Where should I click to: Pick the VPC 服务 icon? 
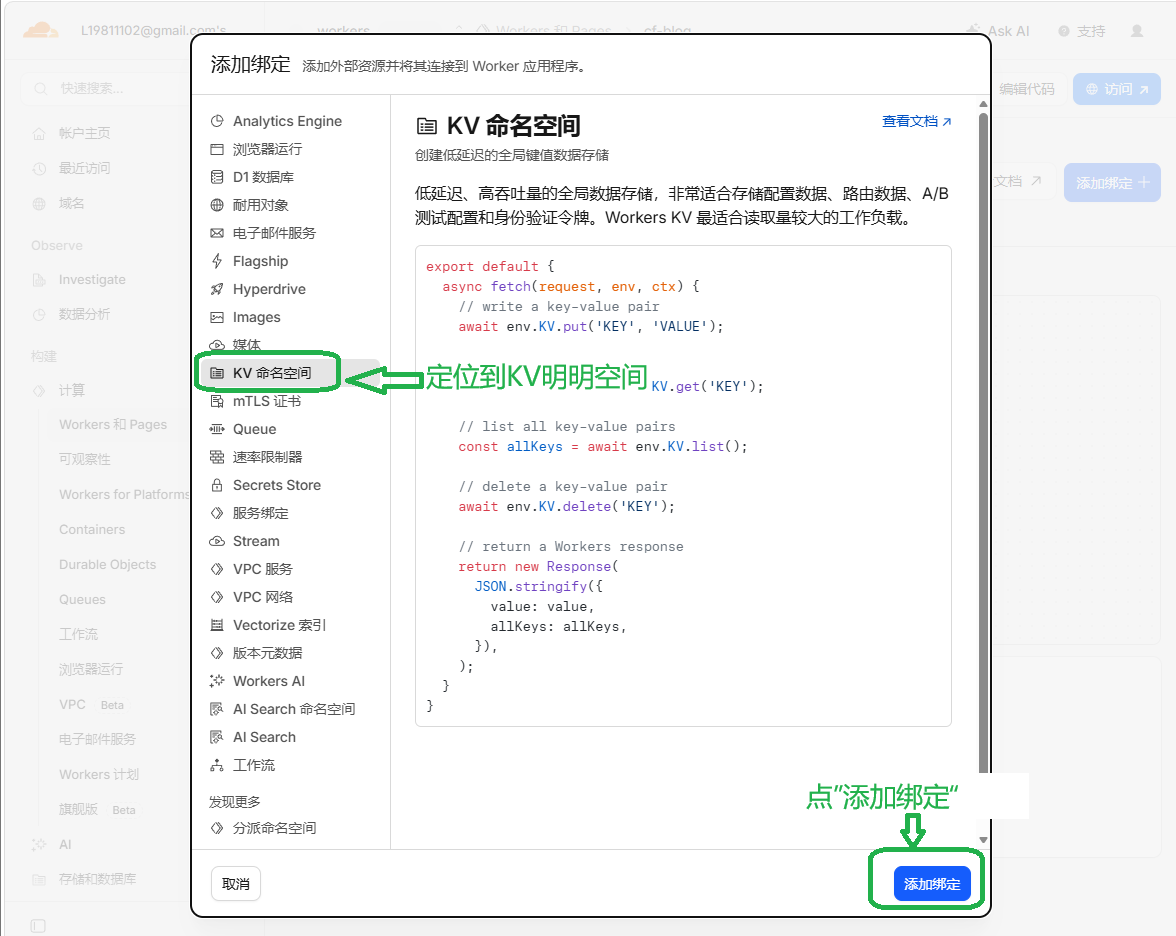click(x=217, y=569)
